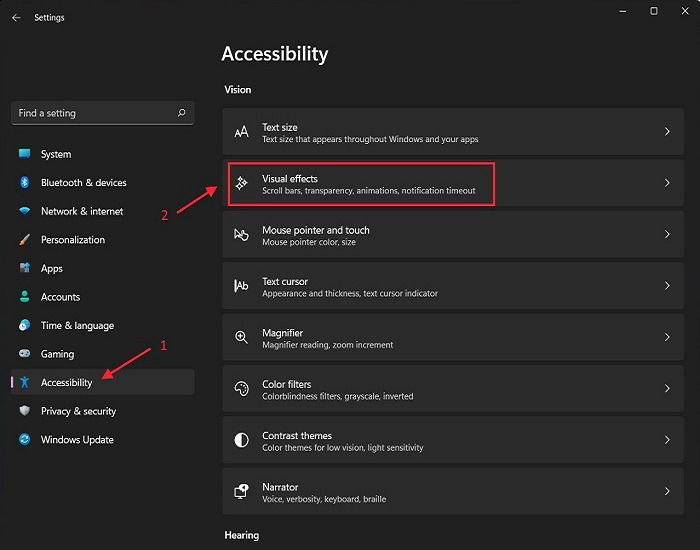
Task: Click the Text size AA icon
Action: (x=242, y=132)
